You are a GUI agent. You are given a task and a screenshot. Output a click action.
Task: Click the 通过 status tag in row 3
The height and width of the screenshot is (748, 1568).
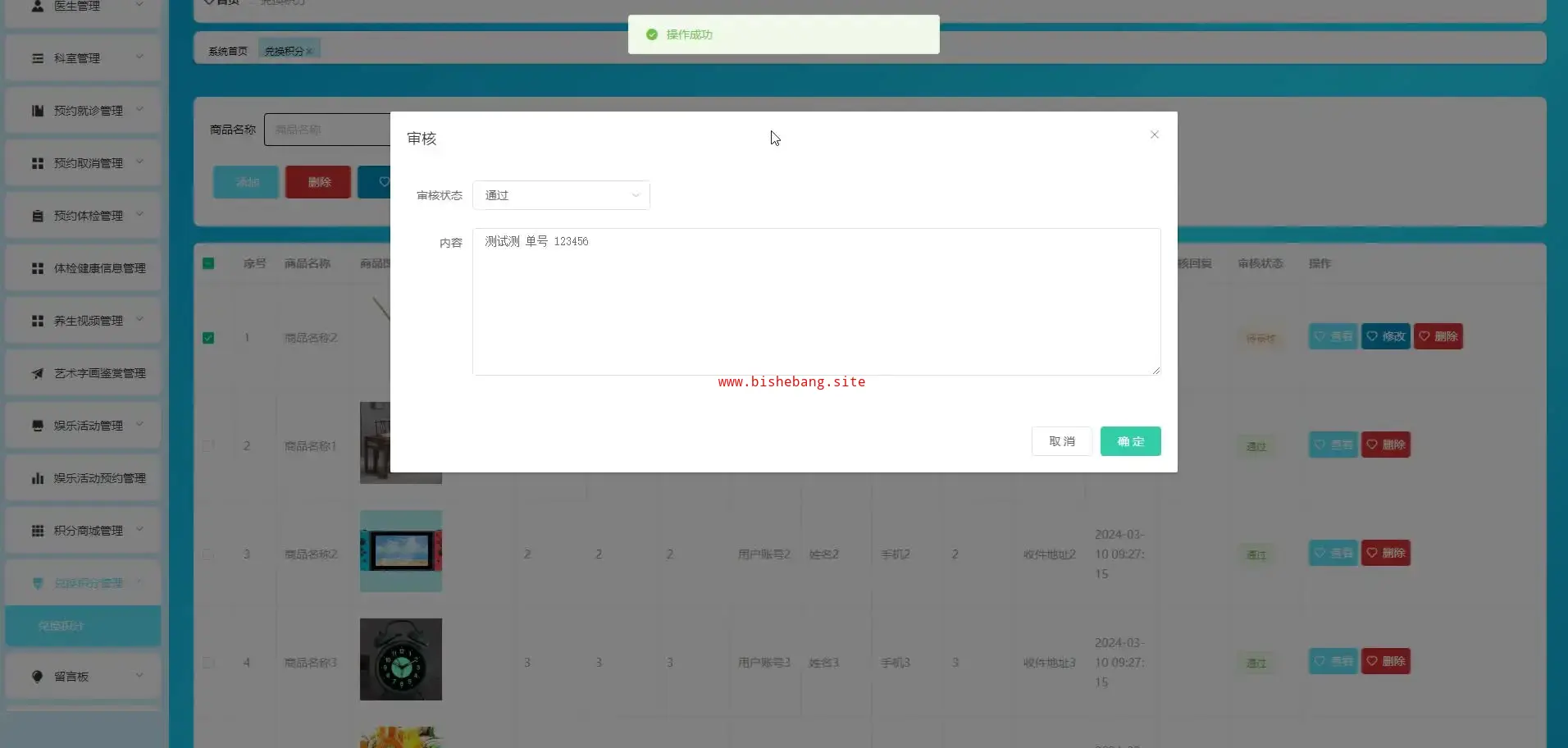1256,555
